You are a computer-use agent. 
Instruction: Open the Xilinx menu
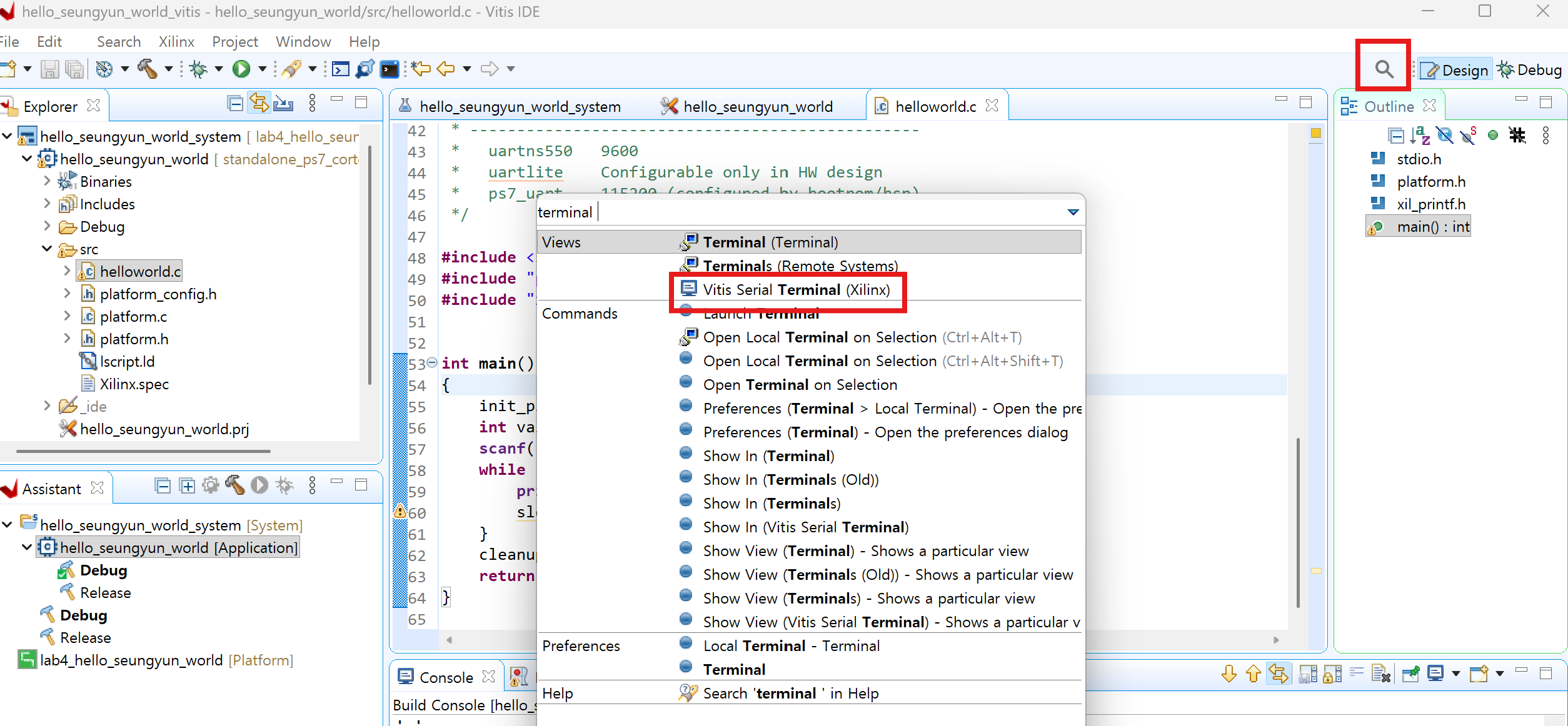(x=176, y=42)
